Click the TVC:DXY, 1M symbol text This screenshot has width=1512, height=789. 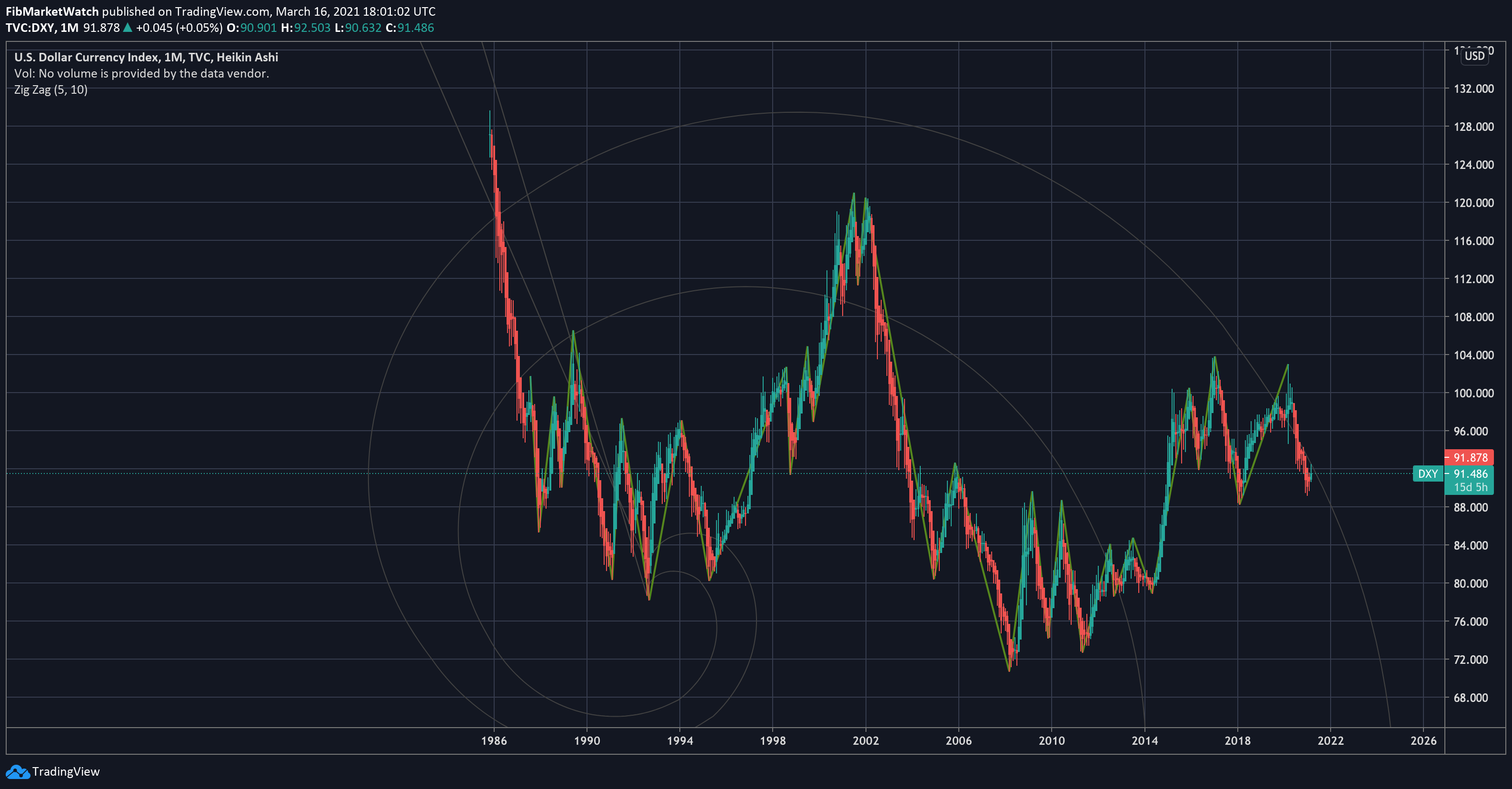coord(42,28)
